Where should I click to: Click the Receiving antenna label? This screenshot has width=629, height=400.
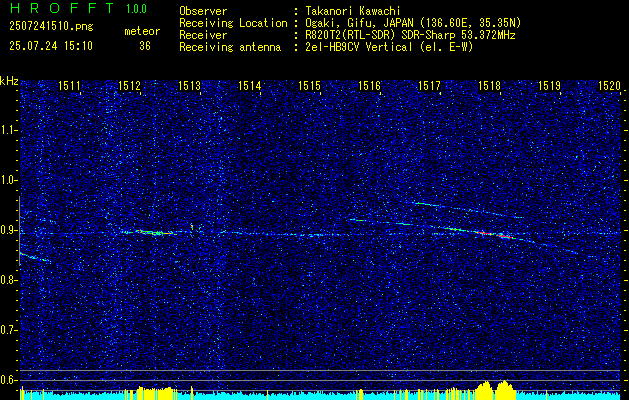click(x=230, y=47)
